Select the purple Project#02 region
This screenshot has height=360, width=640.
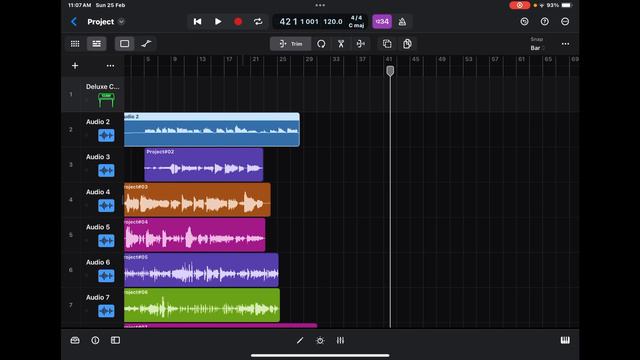tap(204, 164)
